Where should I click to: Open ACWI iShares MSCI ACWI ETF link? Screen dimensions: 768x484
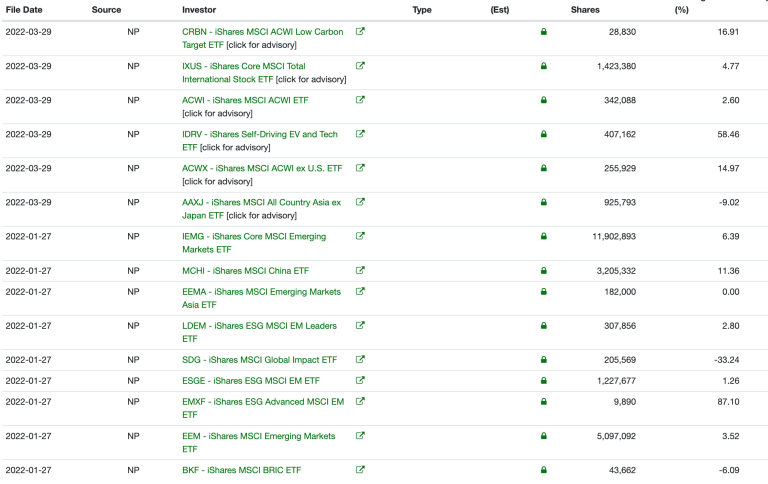(245, 100)
